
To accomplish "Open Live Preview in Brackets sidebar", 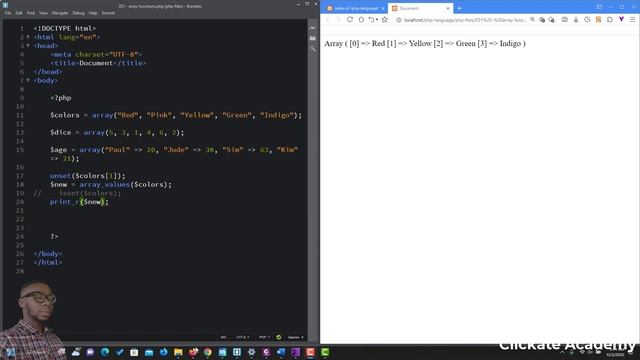I will 313,28.
